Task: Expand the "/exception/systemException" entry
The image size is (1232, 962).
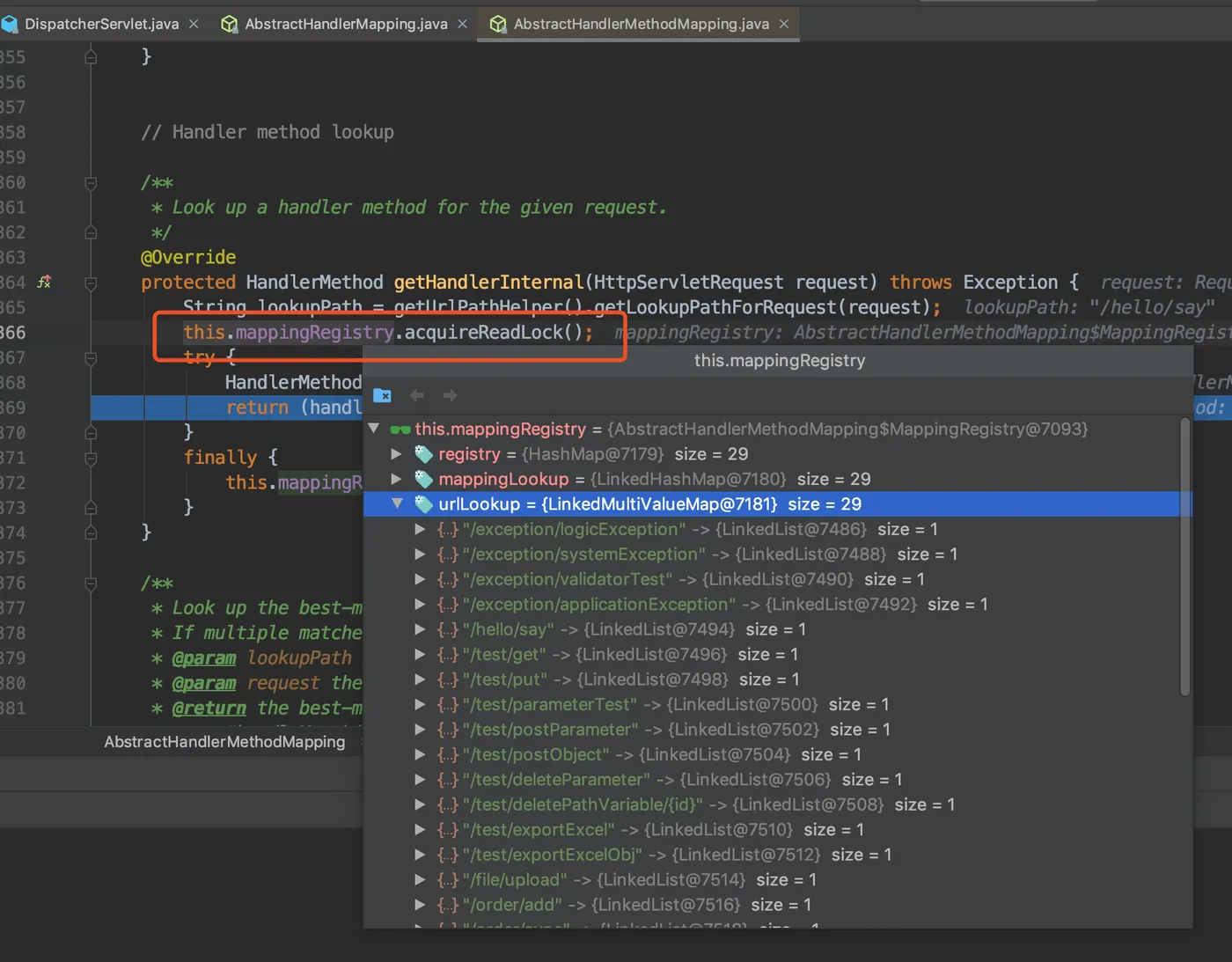Action: (x=421, y=554)
